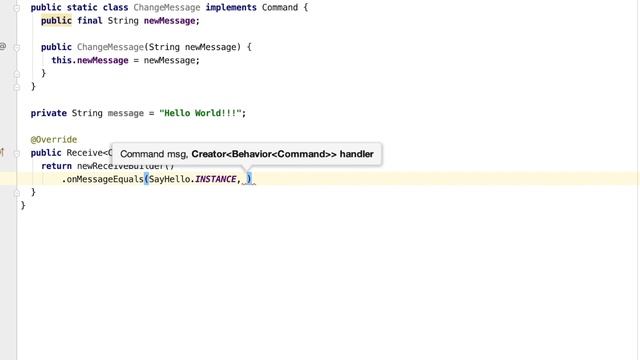Image resolution: width=640 pixels, height=360 pixels.
Task: Click the italic 'INSTANCE' constant
Action: pos(216,179)
